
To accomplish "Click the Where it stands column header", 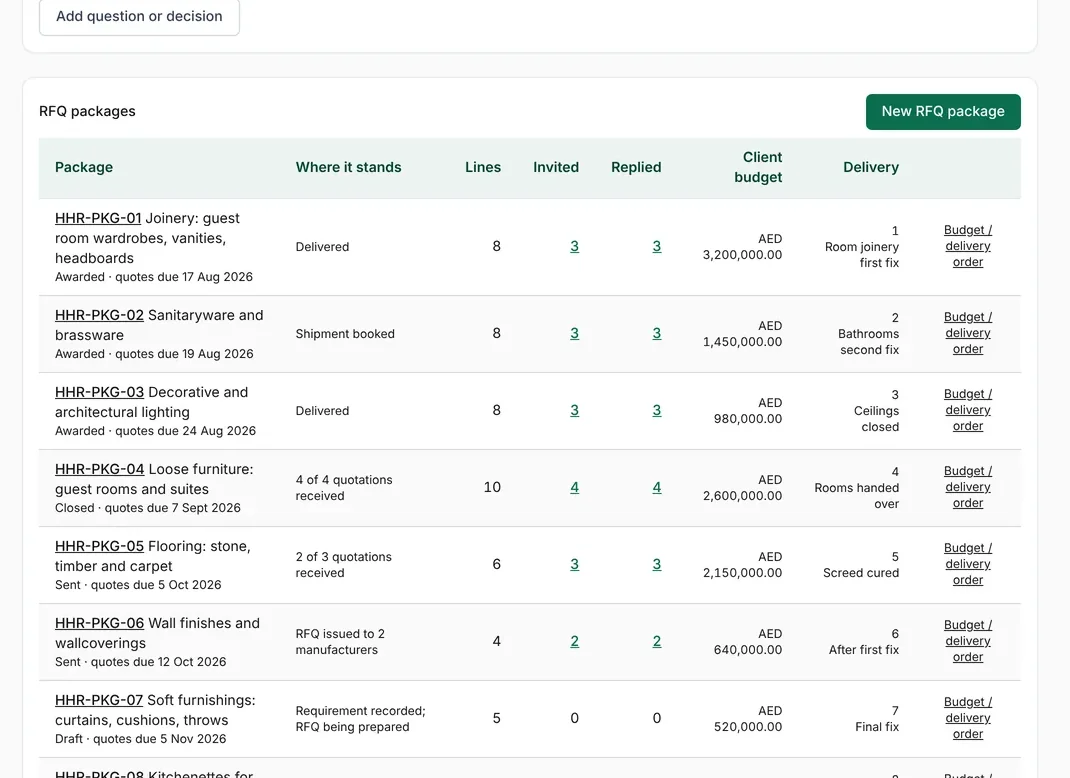I will (348, 168).
